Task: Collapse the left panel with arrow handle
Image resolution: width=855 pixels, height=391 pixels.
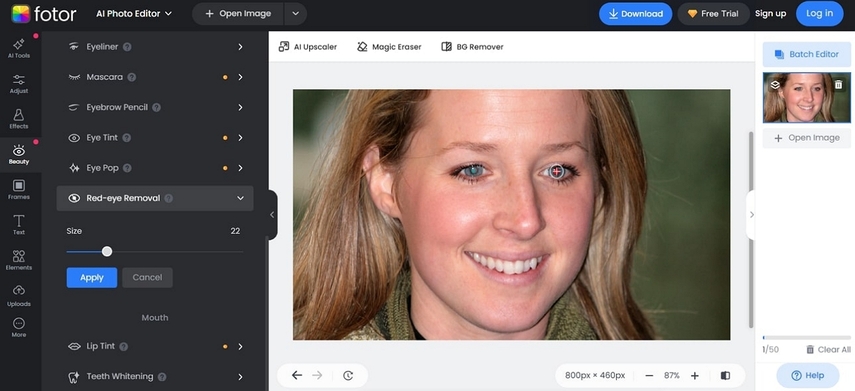Action: coord(272,215)
